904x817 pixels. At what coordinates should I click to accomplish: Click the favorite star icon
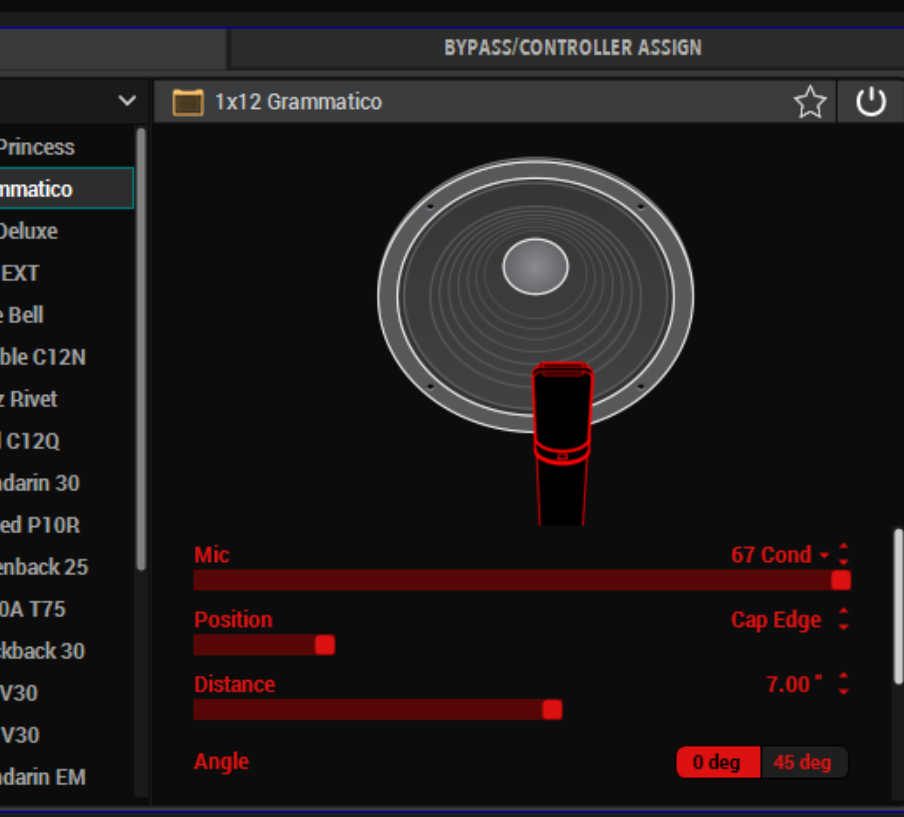[x=809, y=102]
